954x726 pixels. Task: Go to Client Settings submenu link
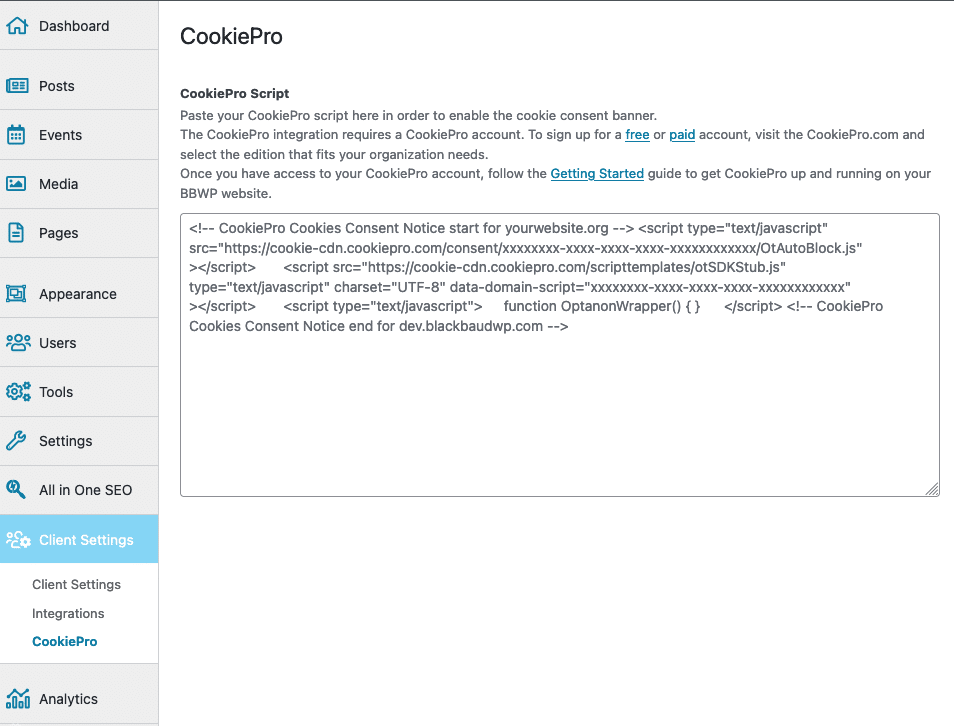pos(77,584)
